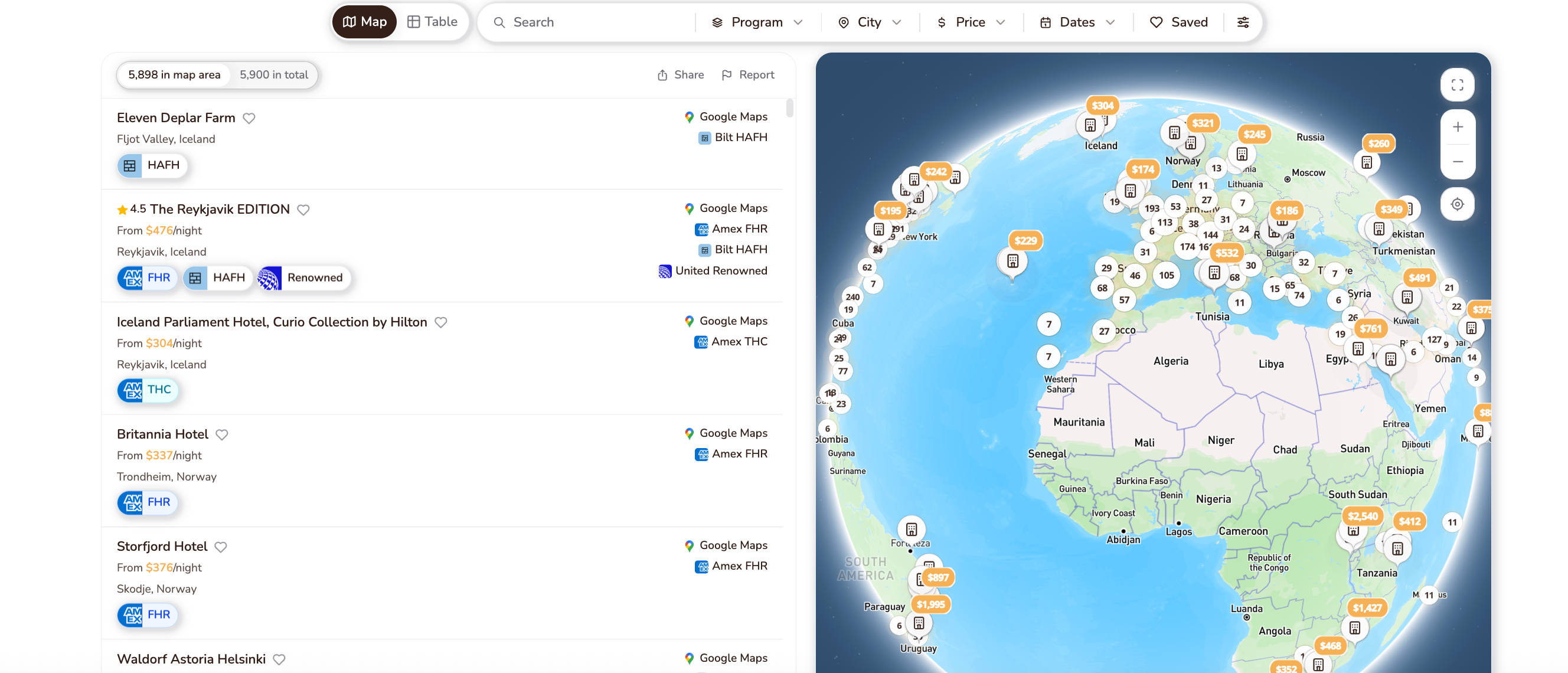Image resolution: width=1568 pixels, height=673 pixels.
Task: Open the Britannia Hotel listing title
Action: [162, 434]
